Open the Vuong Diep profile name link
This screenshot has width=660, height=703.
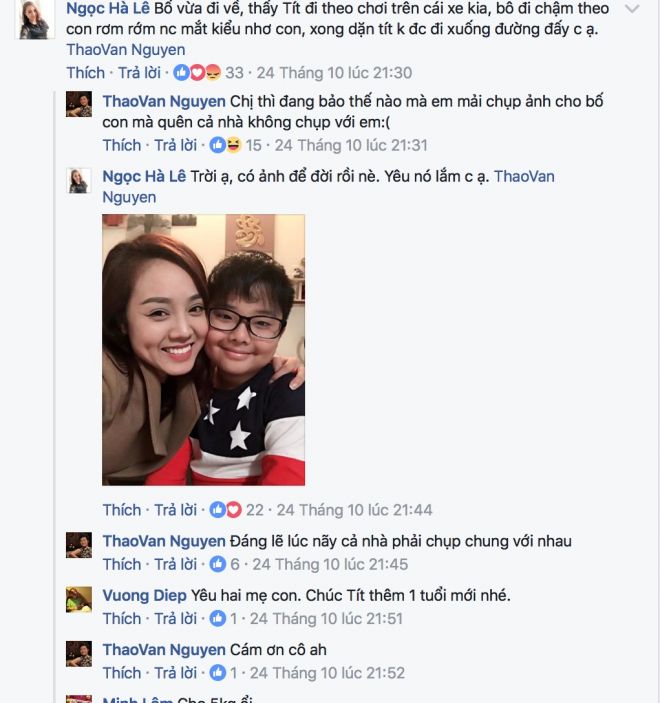(144, 596)
